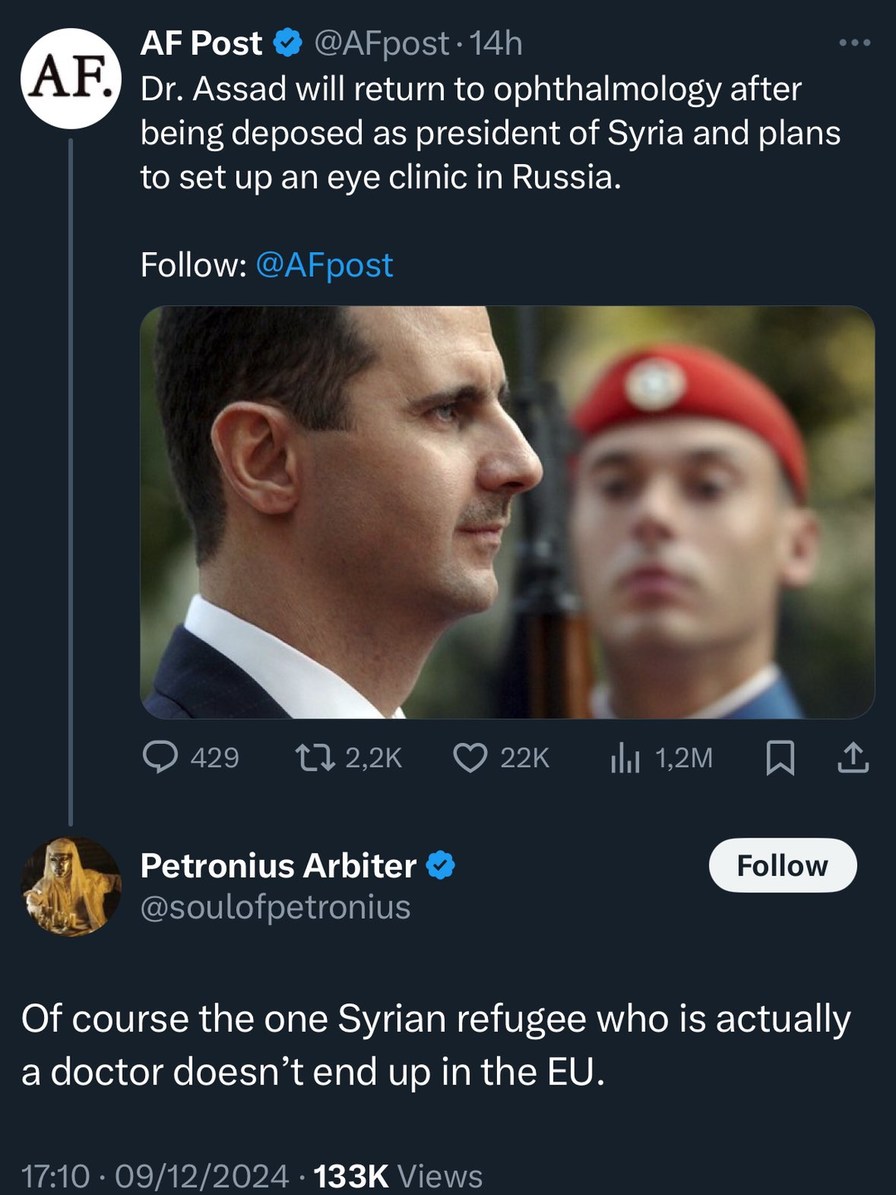The width and height of the screenshot is (896, 1195).
Task: Open the @AFpost mention link
Action: 324,265
